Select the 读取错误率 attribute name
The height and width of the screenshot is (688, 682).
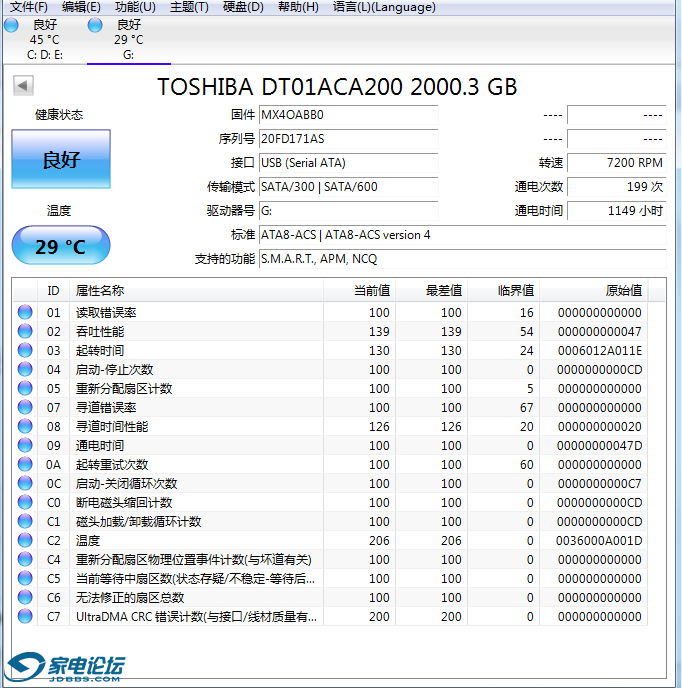coord(106,312)
